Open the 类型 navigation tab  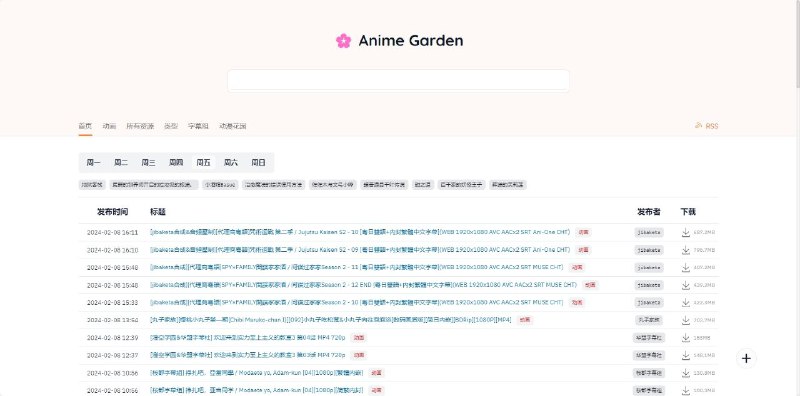click(171, 126)
